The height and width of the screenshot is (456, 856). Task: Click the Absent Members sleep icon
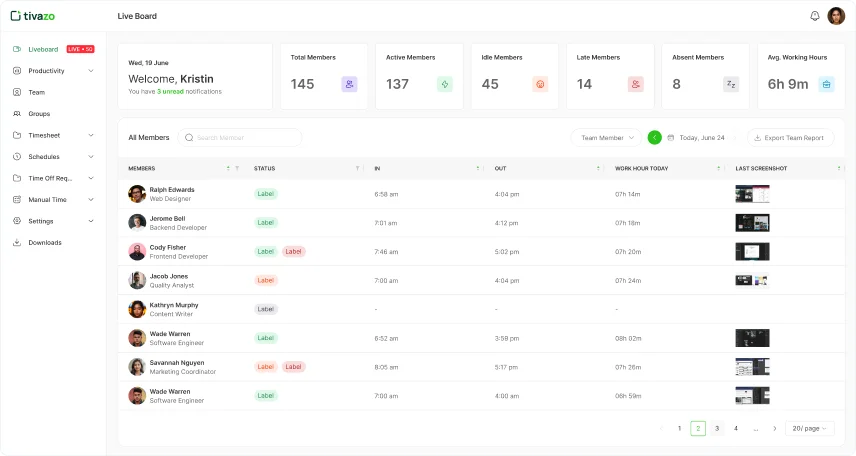tap(731, 85)
